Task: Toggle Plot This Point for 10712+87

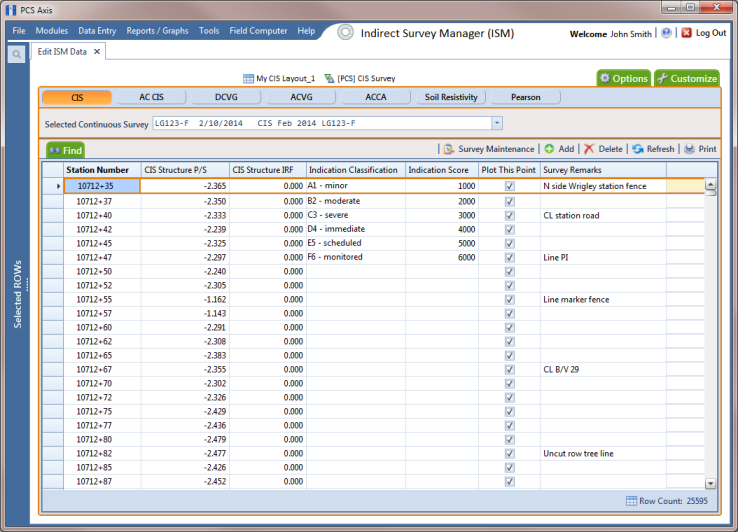Action: pos(509,482)
